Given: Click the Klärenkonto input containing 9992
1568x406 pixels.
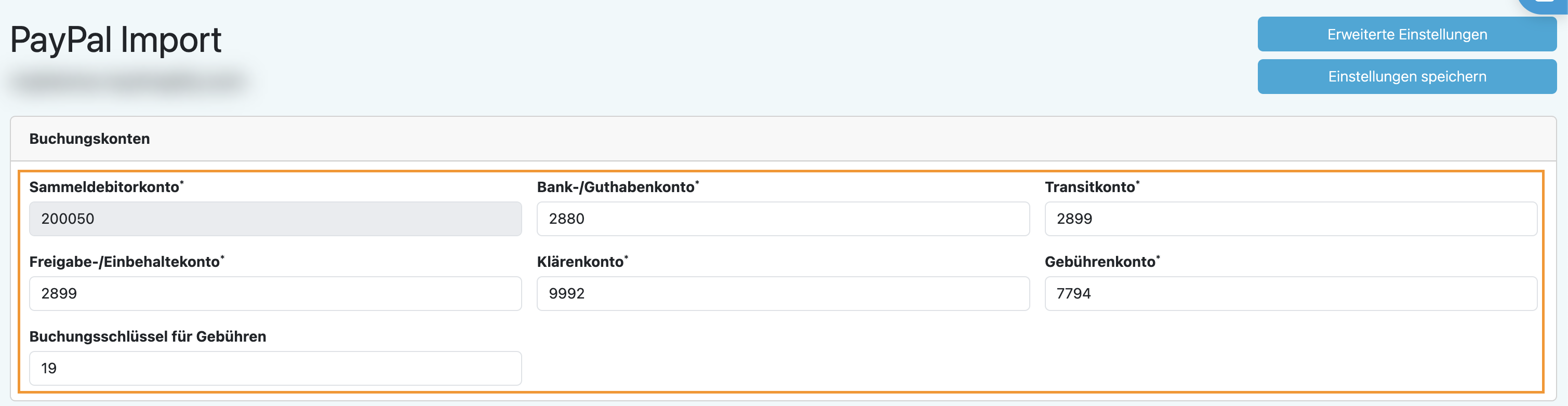Looking at the screenshot, I should click(783, 294).
